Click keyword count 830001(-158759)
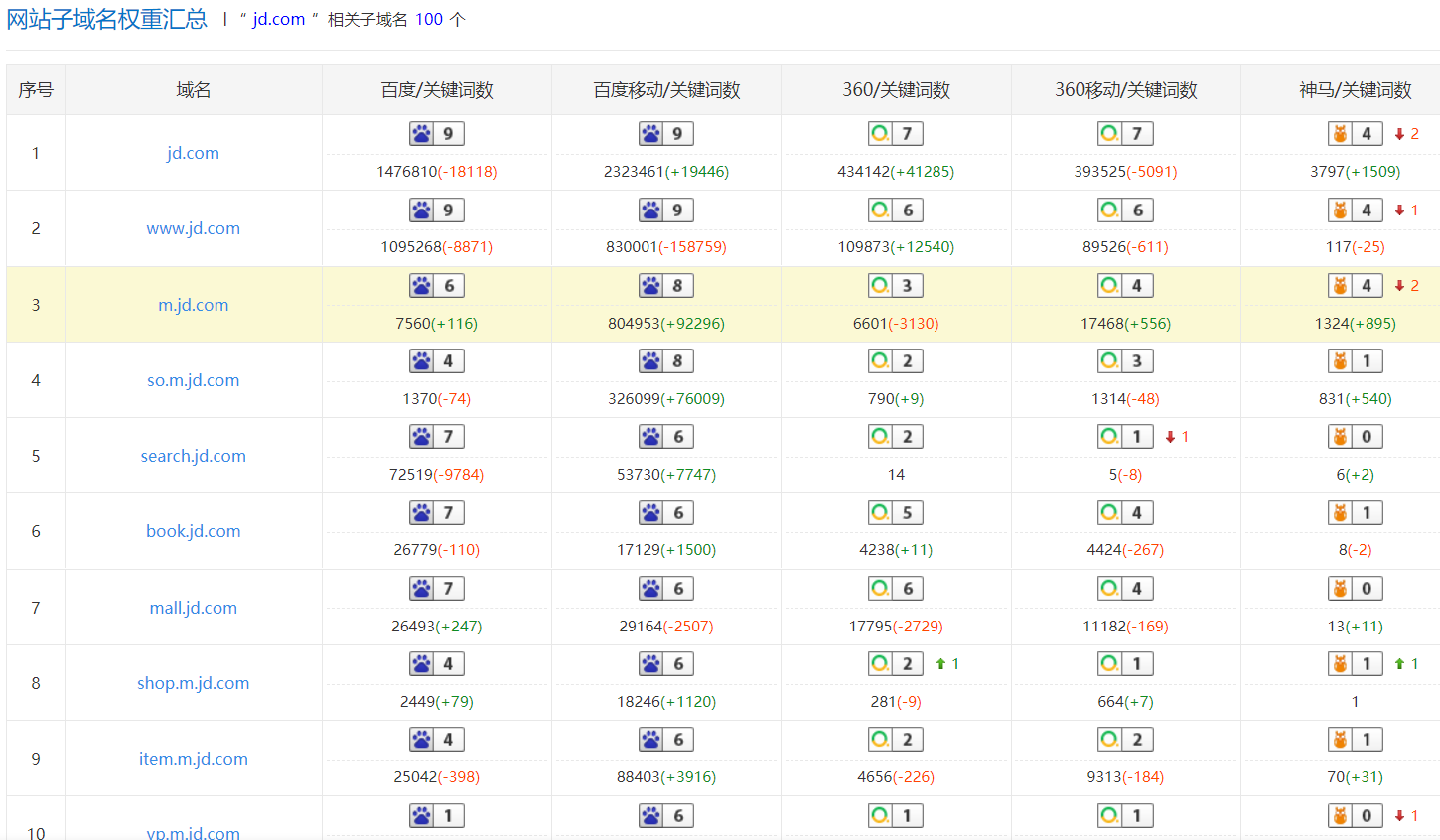 coord(666,247)
